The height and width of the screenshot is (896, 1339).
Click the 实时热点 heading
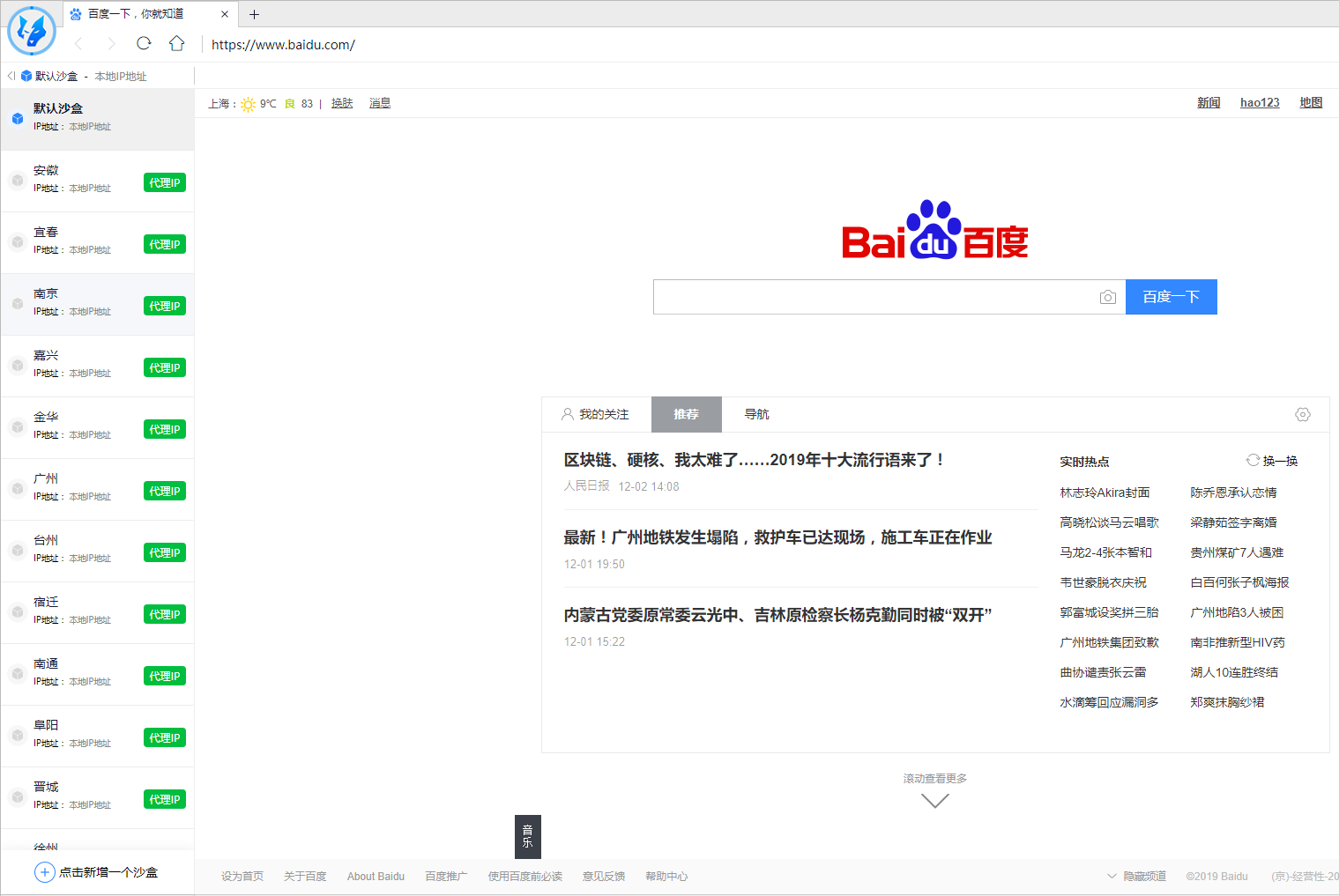(1084, 462)
